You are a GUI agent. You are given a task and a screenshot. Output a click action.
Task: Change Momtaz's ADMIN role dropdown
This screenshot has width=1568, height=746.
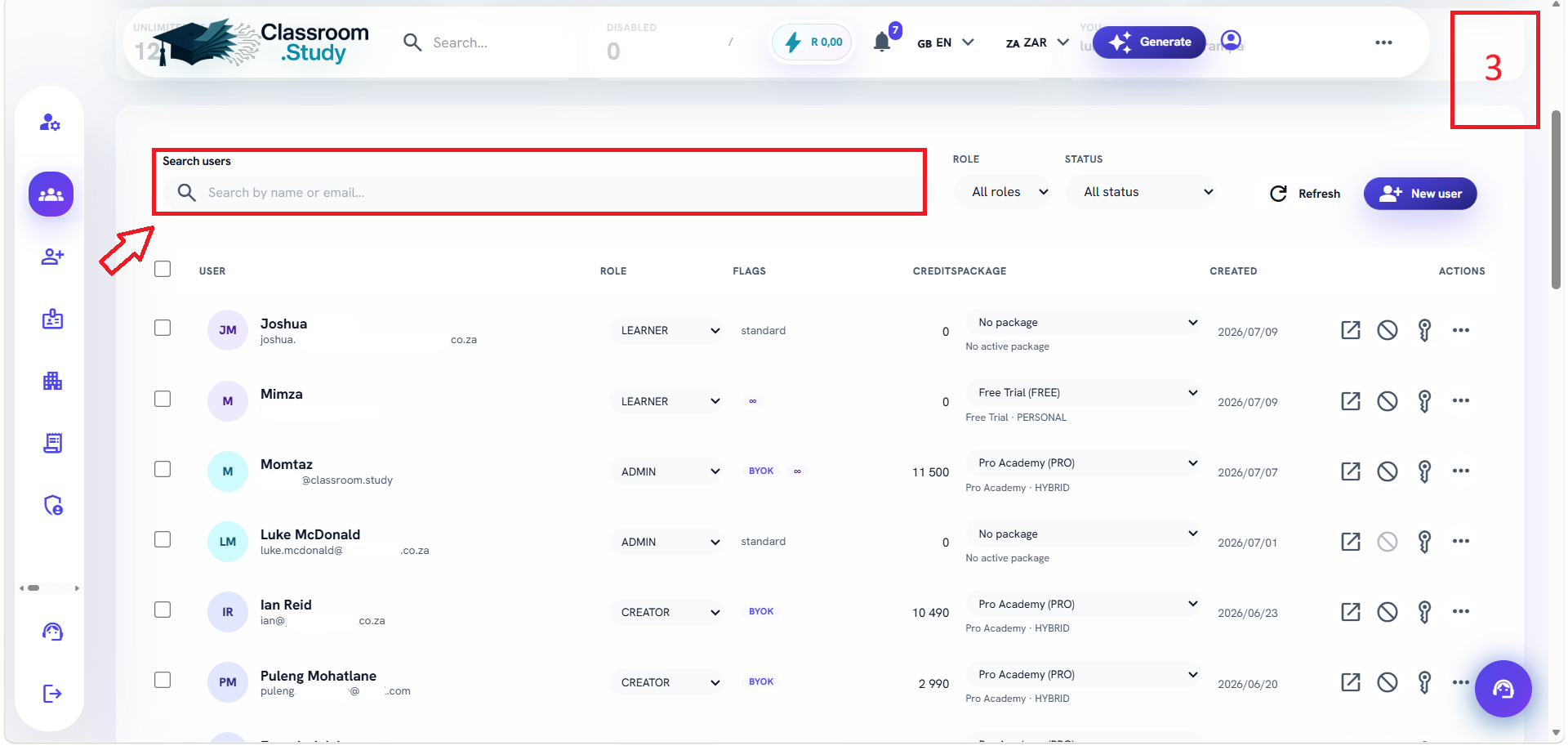[x=666, y=471]
